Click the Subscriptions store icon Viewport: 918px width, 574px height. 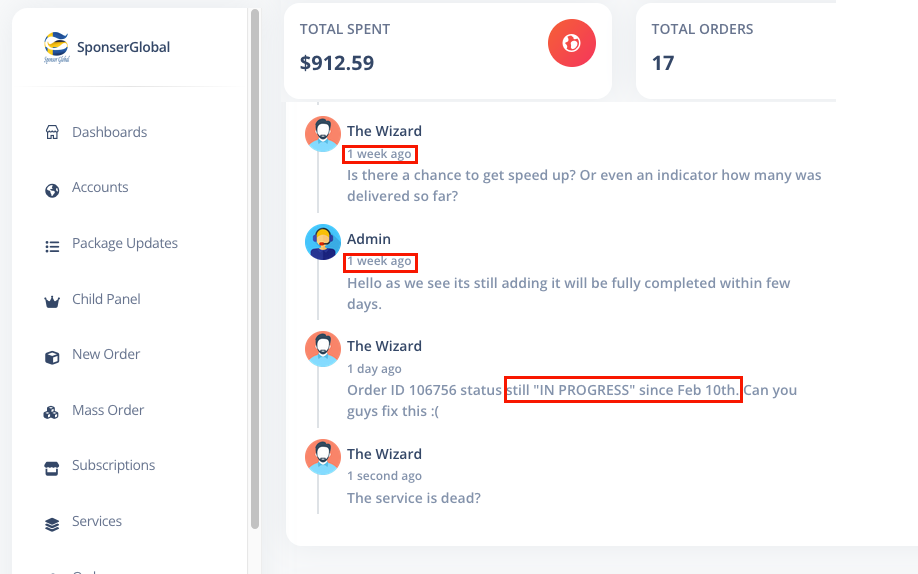click(52, 469)
